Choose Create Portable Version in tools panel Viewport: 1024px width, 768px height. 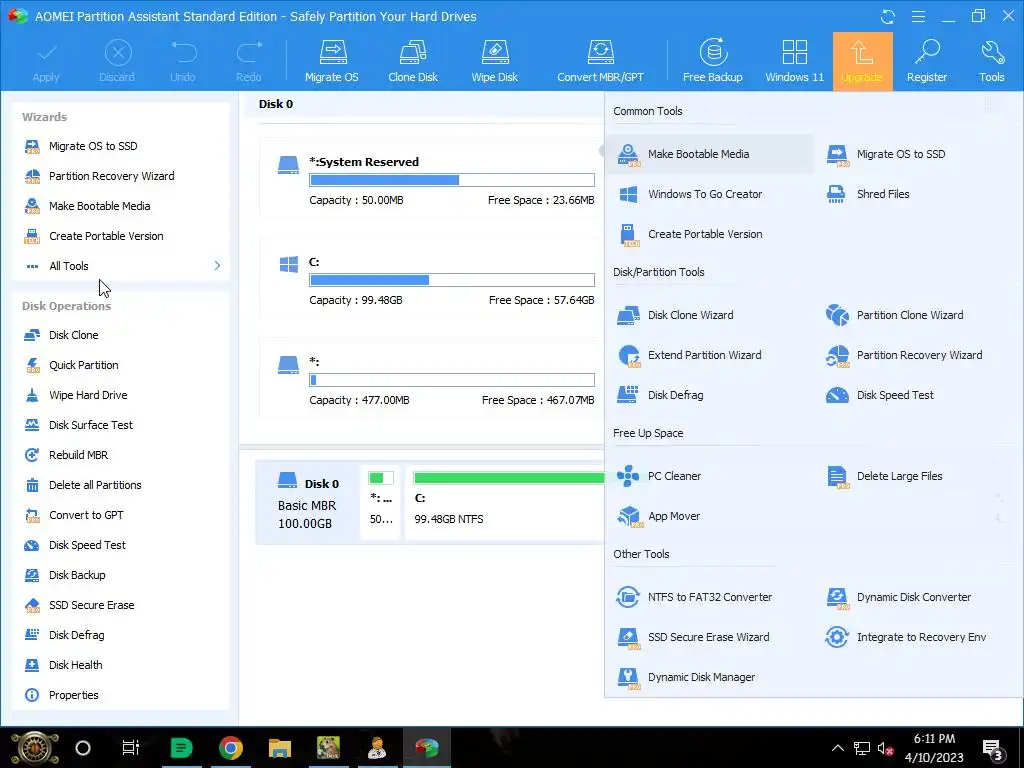coord(690,234)
